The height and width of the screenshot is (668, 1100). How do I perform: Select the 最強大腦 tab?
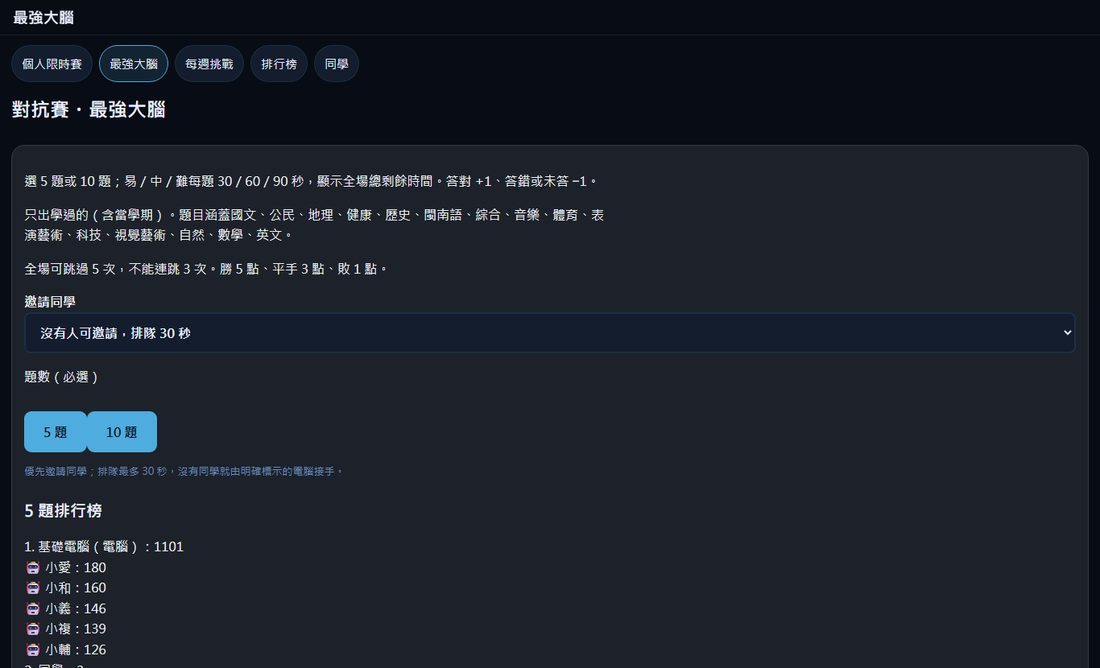[x=133, y=64]
